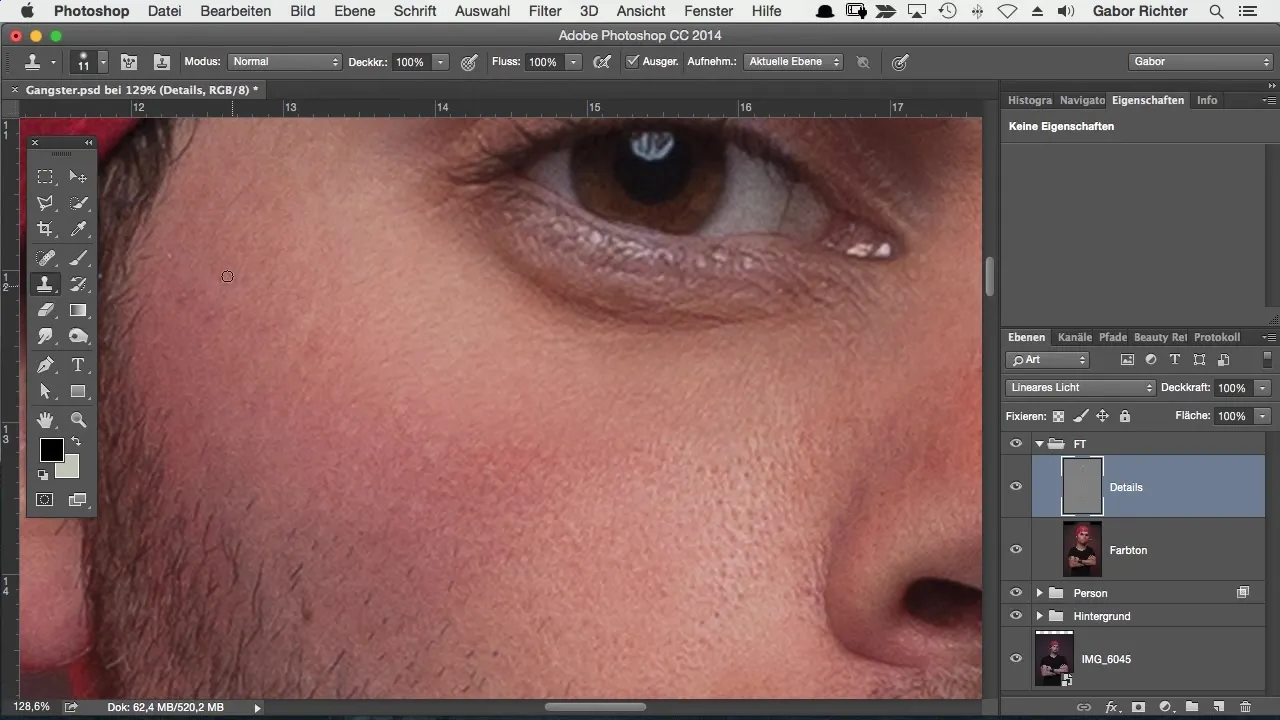This screenshot has height=720, width=1280.
Task: Select the Hand tool
Action: [45, 420]
